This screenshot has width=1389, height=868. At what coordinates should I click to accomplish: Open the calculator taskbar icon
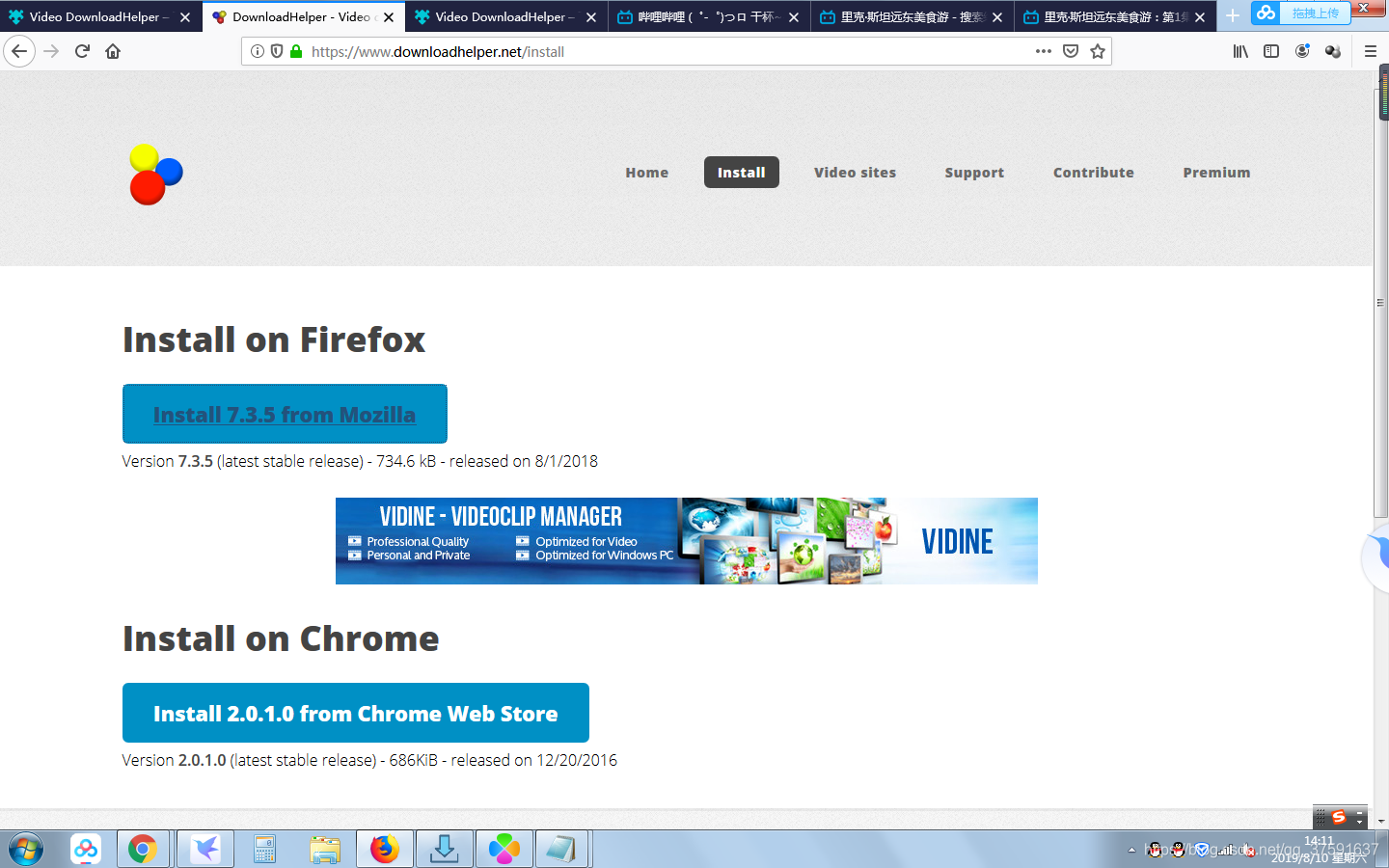click(x=265, y=850)
